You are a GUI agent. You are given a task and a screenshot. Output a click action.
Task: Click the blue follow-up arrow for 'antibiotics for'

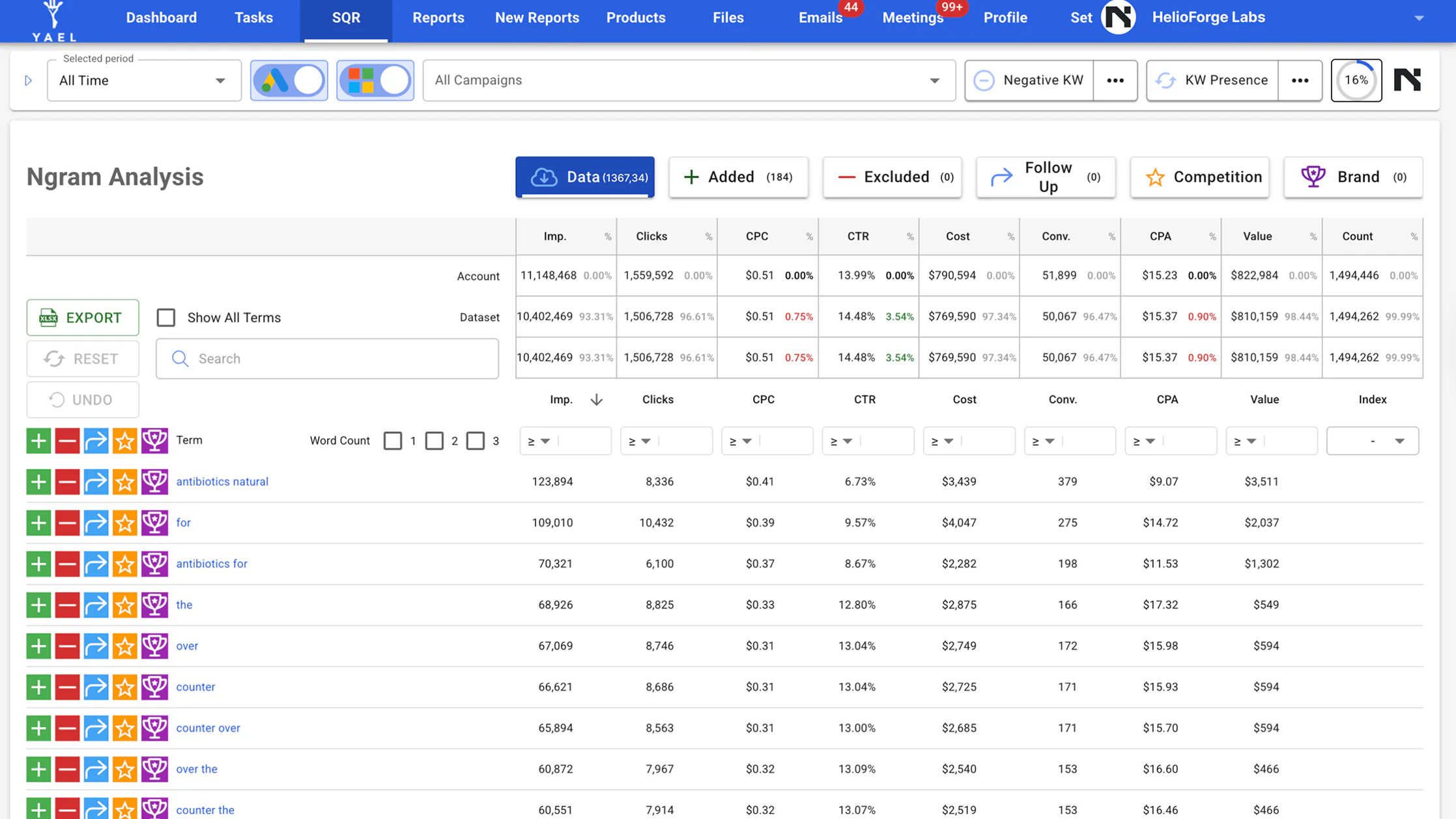[x=96, y=564]
